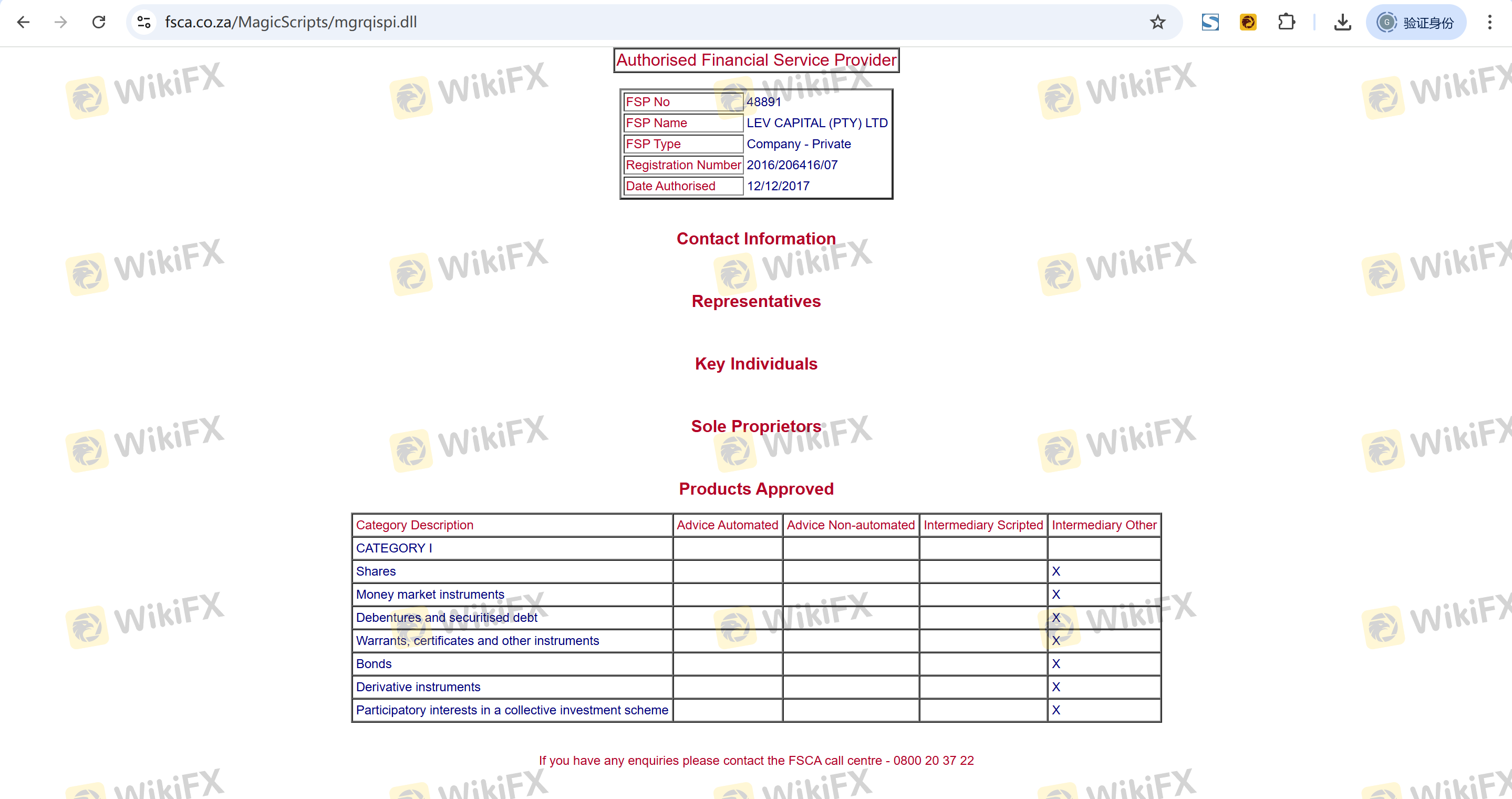The width and height of the screenshot is (1512, 799).
Task: Reload the FSCA page
Action: coord(99,22)
